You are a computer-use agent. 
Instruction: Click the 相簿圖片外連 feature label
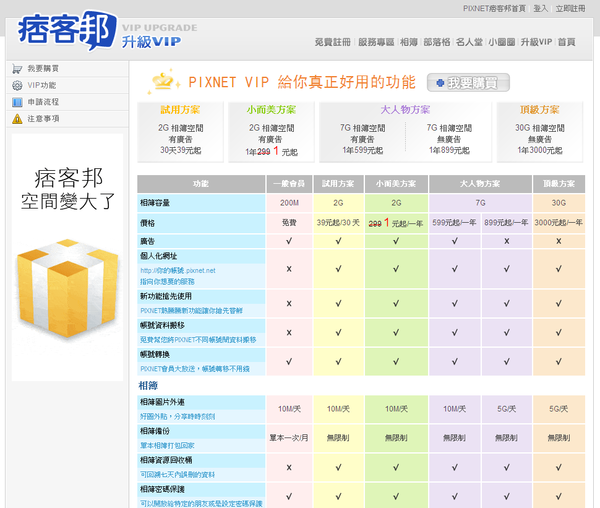pyautogui.click(x=162, y=402)
